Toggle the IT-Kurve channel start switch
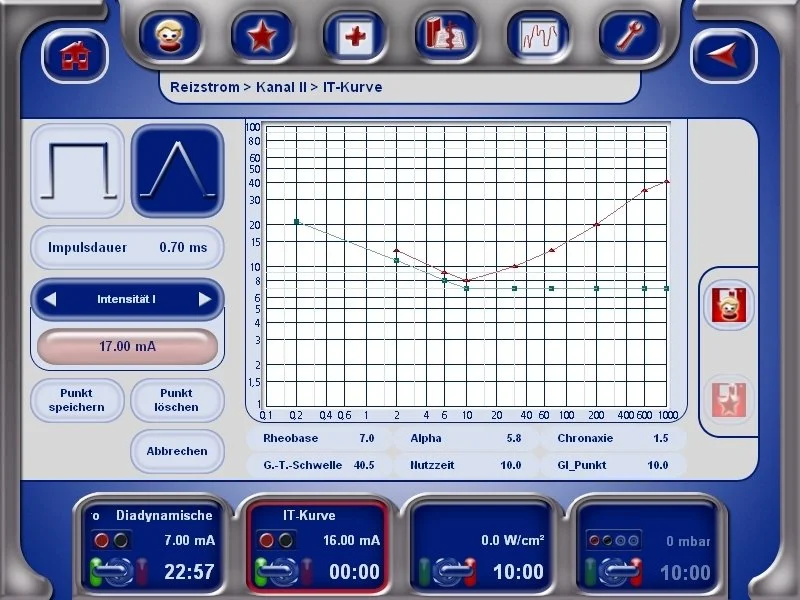Viewport: 800px width, 600px height. click(284, 571)
